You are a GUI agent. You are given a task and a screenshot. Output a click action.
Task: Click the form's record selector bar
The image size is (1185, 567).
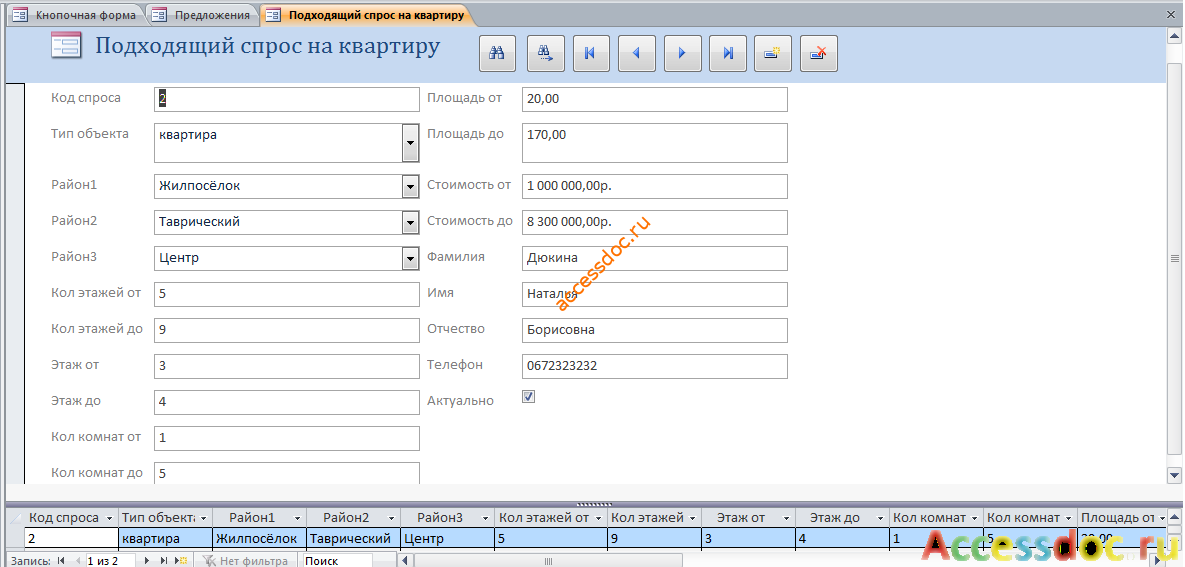pyautogui.click(x=15, y=284)
